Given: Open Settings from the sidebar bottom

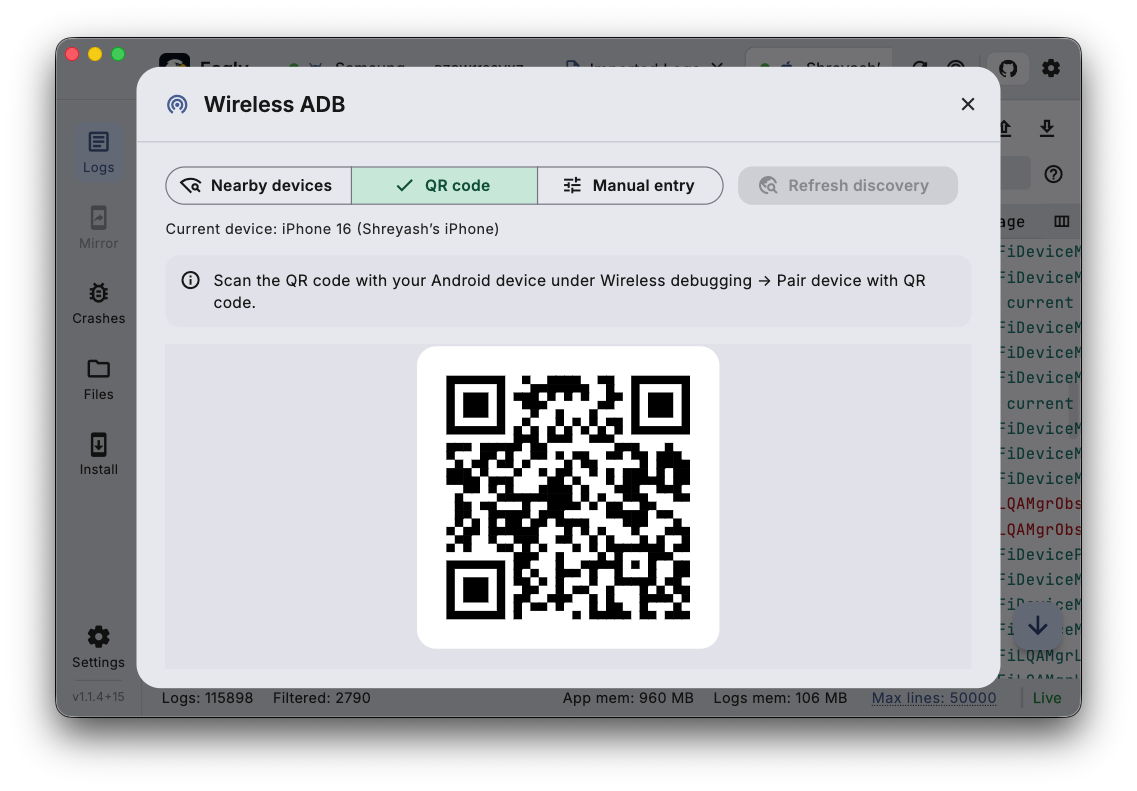Looking at the screenshot, I should (98, 647).
